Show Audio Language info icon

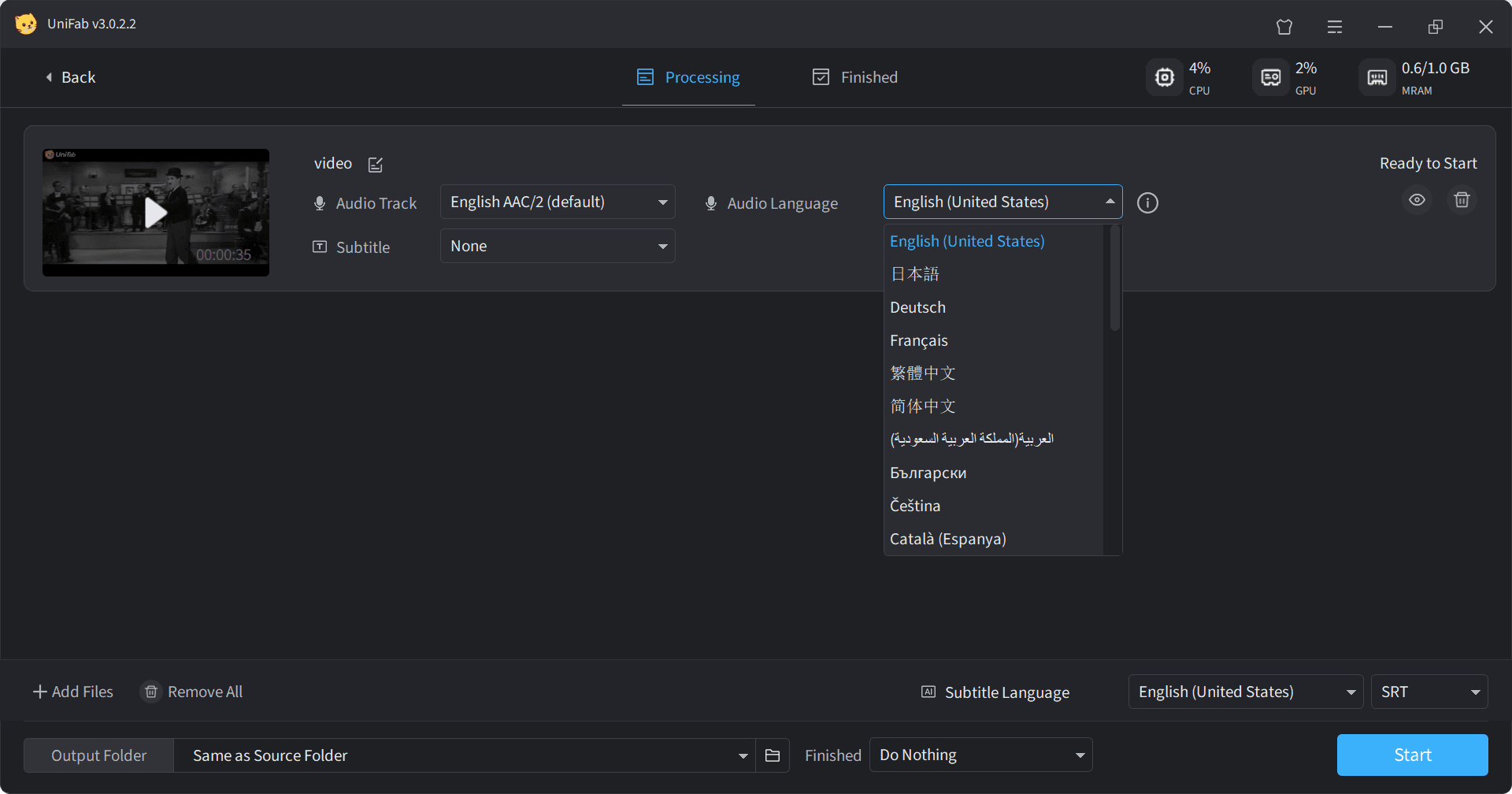click(1147, 203)
